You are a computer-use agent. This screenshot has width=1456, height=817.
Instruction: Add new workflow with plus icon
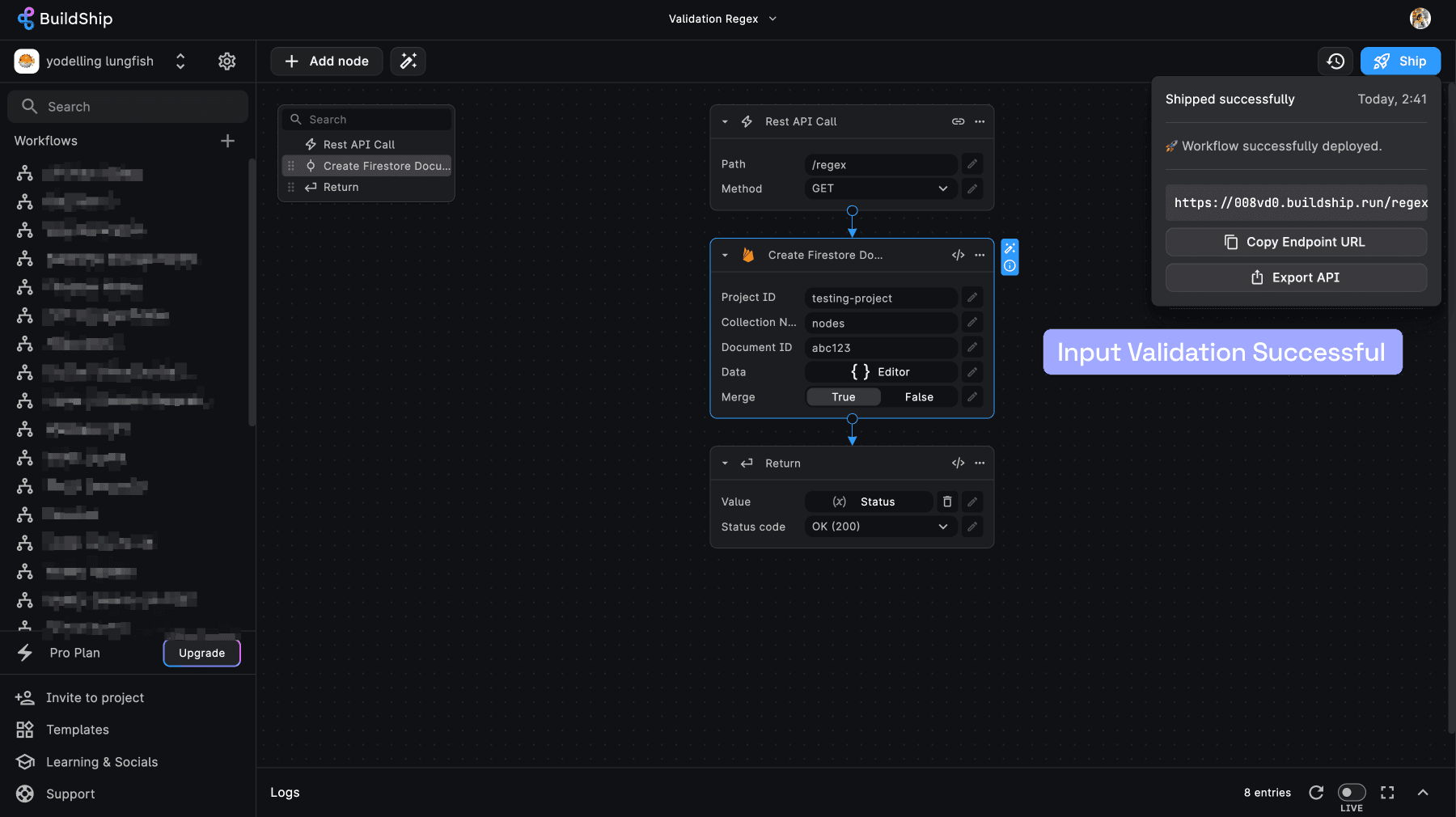click(227, 141)
